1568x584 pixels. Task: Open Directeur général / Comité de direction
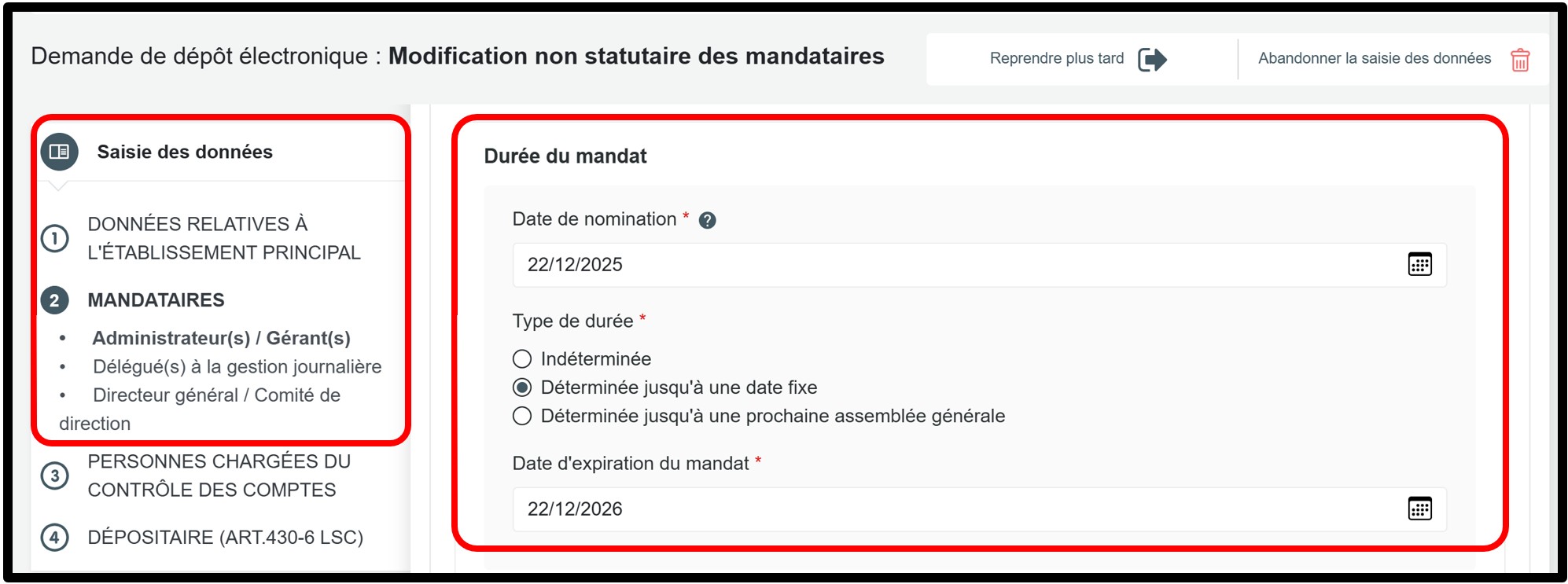pos(216,395)
